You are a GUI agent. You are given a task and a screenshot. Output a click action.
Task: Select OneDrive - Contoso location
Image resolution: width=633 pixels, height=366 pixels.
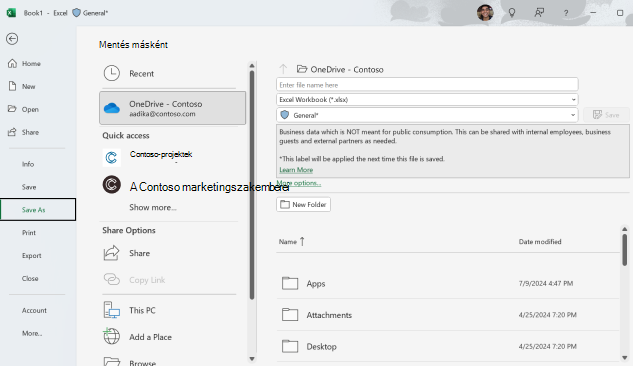coord(172,108)
